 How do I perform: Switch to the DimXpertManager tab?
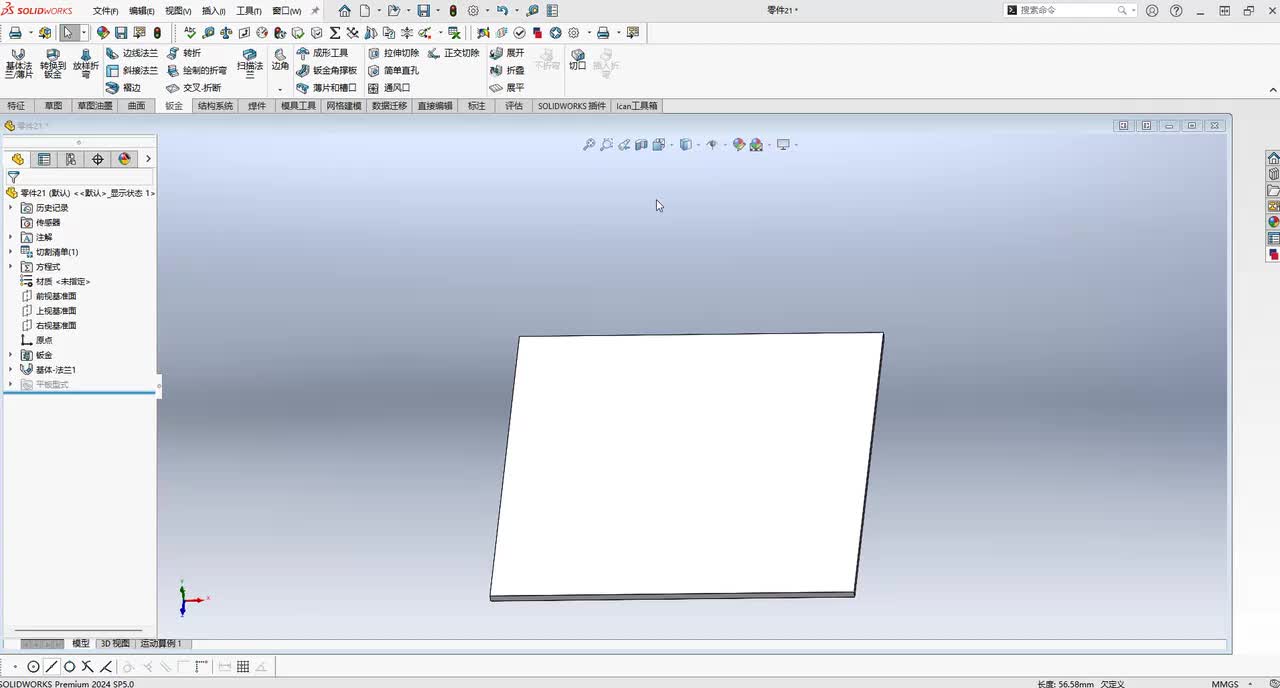(x=97, y=159)
